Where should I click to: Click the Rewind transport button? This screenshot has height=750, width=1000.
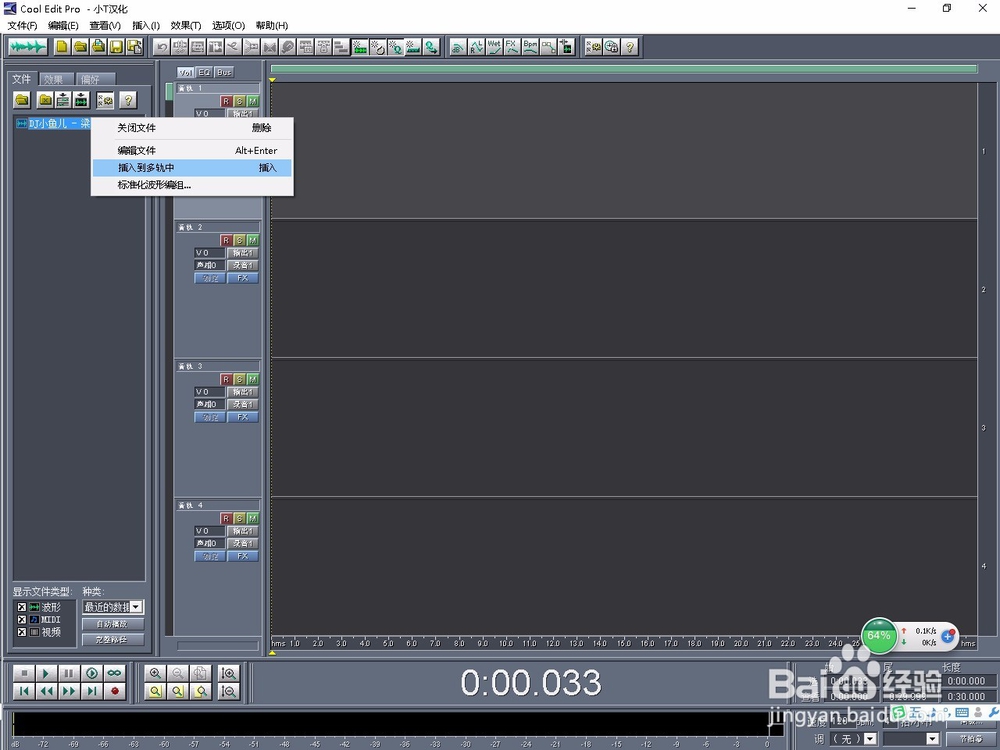point(46,691)
